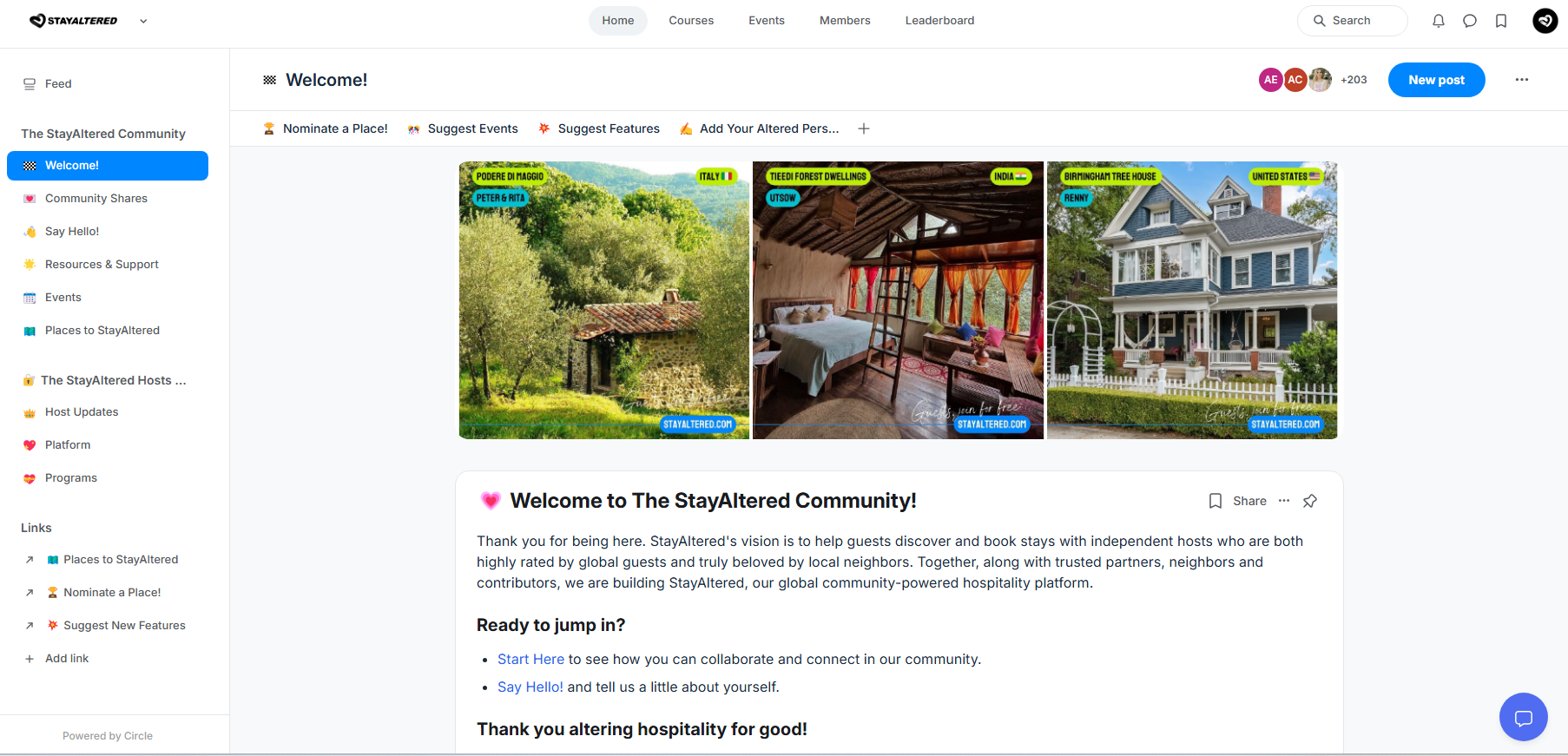Open post options ellipsis beside Share
Viewport: 1568px width, 756px height.
point(1284,501)
